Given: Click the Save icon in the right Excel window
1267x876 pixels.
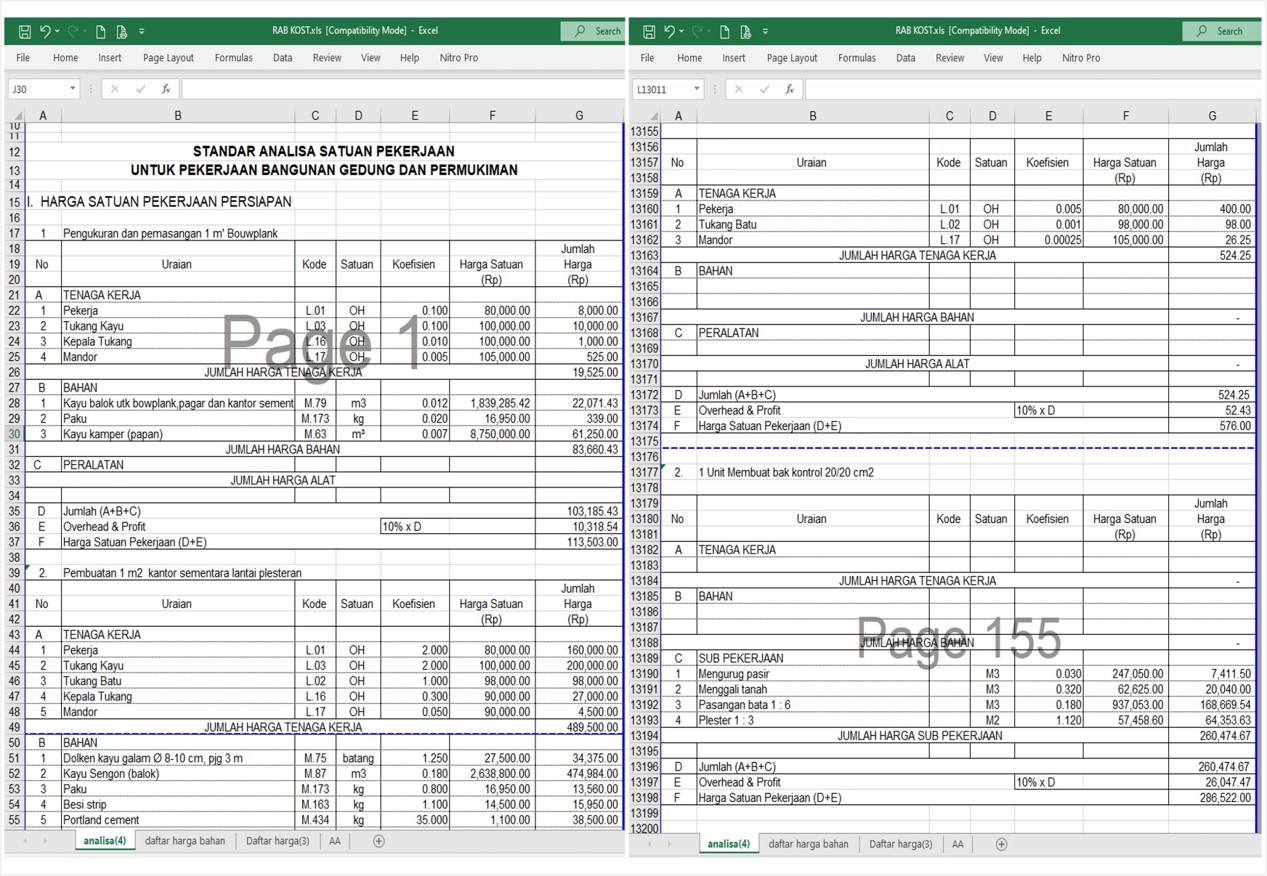Looking at the screenshot, I should 649,32.
